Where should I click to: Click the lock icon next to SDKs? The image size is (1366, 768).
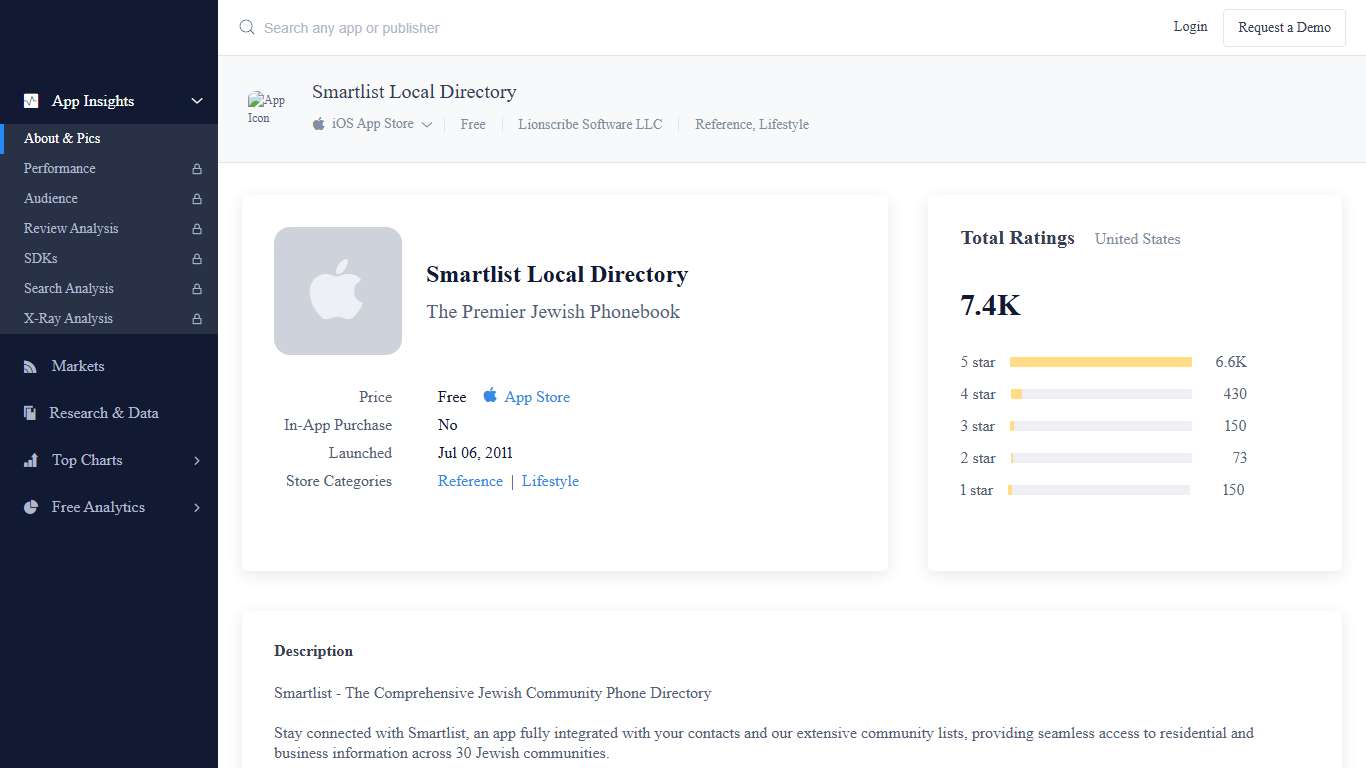199,258
